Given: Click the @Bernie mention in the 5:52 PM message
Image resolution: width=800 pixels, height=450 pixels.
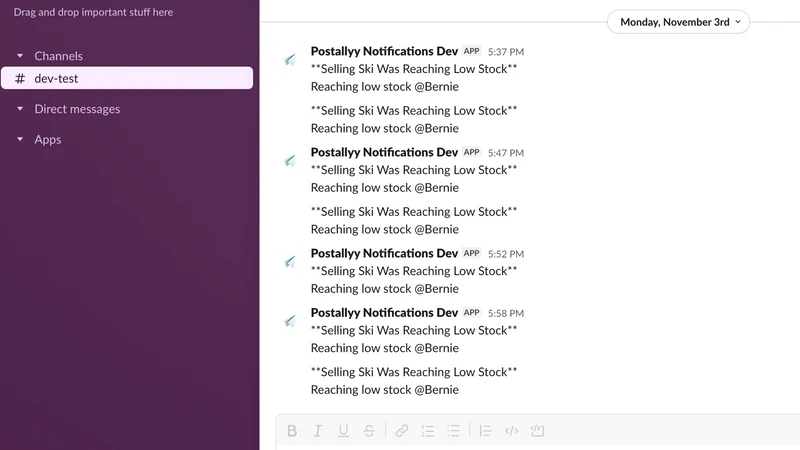Looking at the screenshot, I should (436, 289).
